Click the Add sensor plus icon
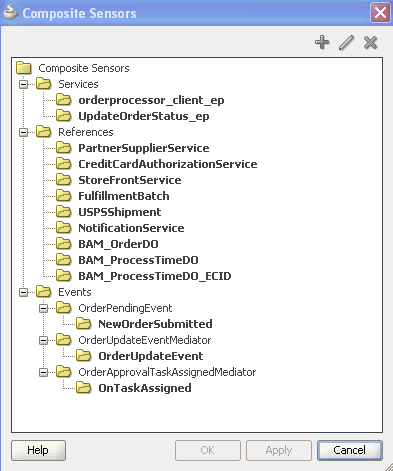393x471 pixels. pos(322,43)
